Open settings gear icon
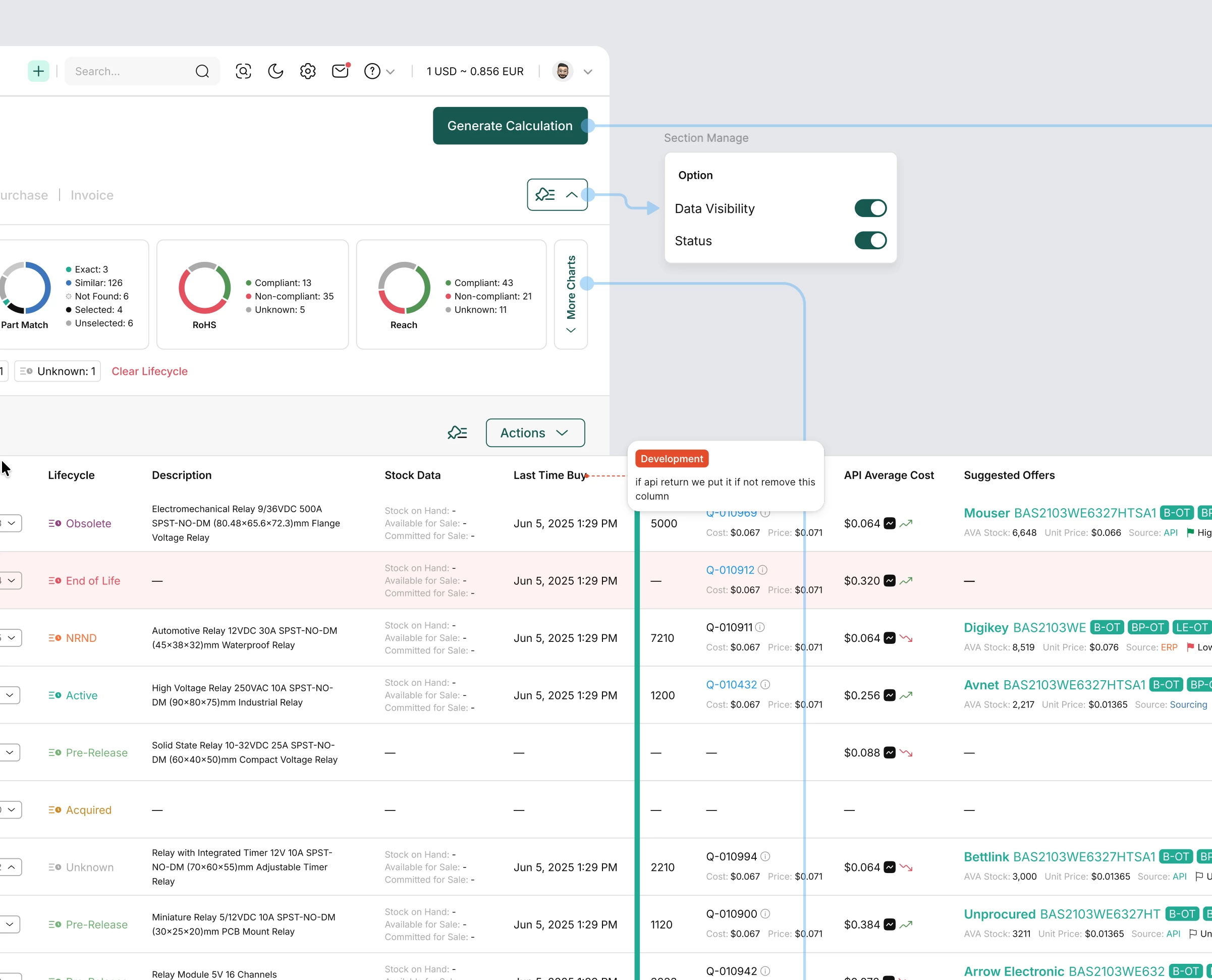 pos(308,71)
